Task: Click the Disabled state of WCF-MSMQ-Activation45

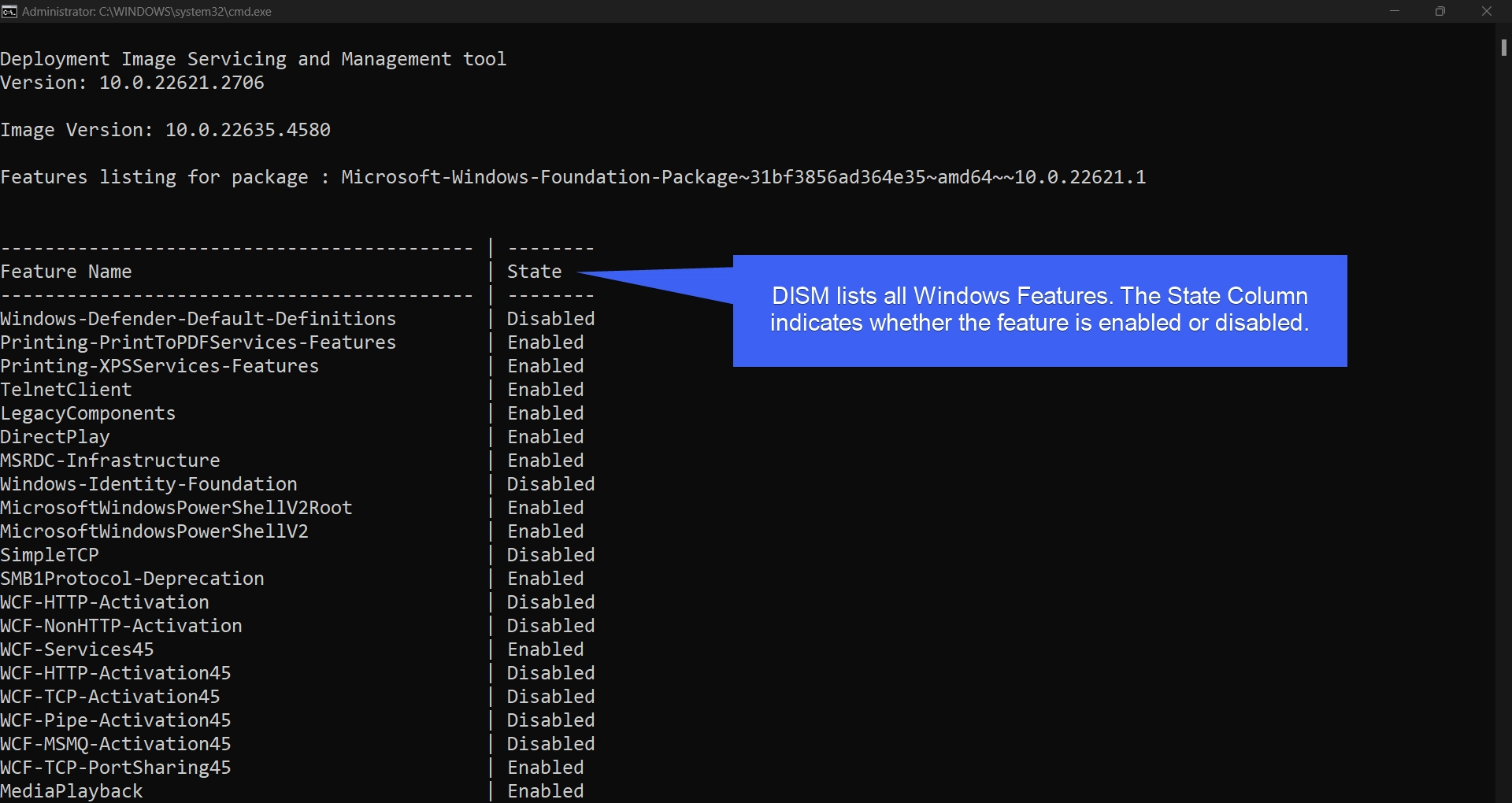Action: pos(551,744)
